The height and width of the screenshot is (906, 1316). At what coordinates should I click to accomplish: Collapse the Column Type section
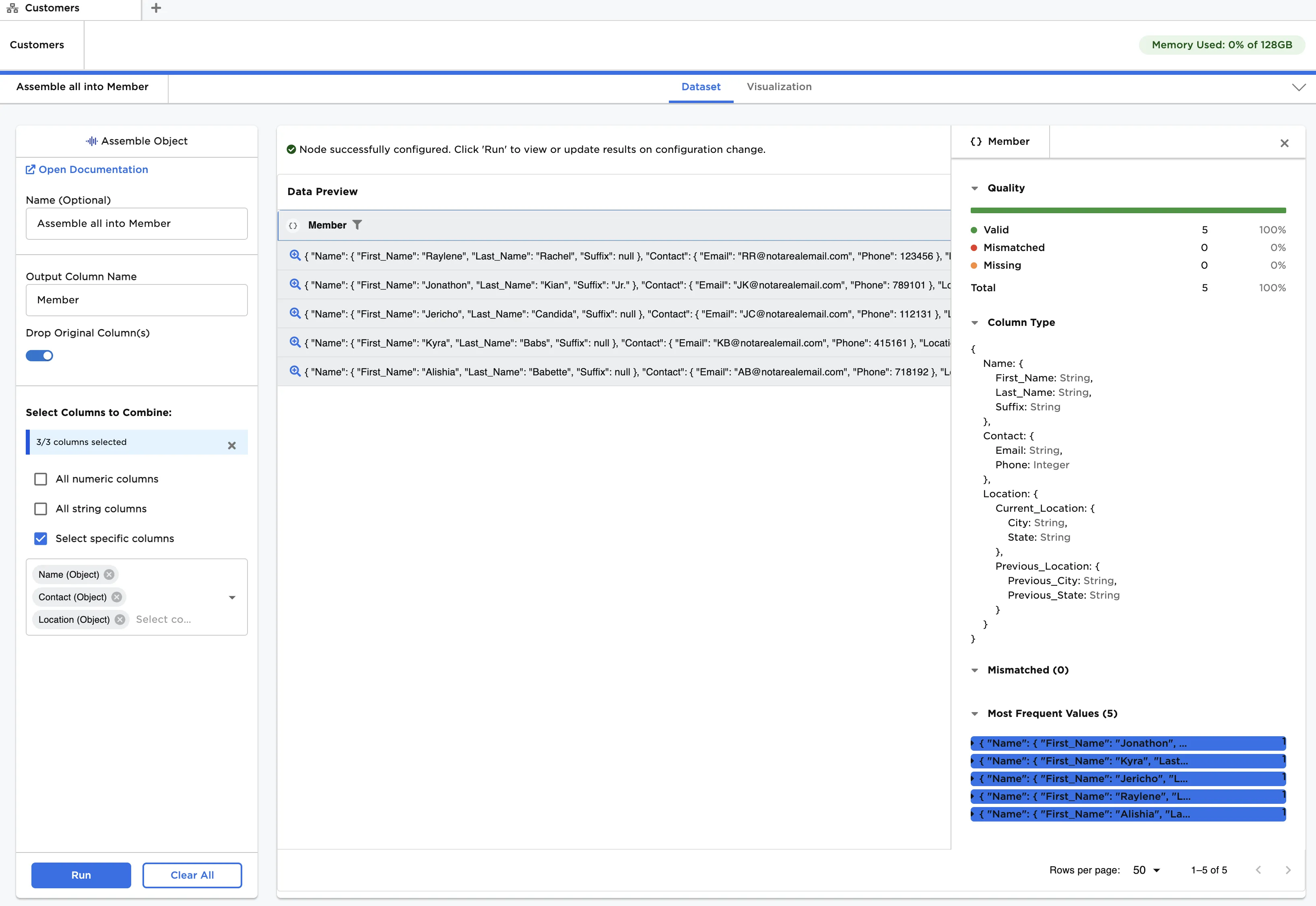[x=975, y=322]
